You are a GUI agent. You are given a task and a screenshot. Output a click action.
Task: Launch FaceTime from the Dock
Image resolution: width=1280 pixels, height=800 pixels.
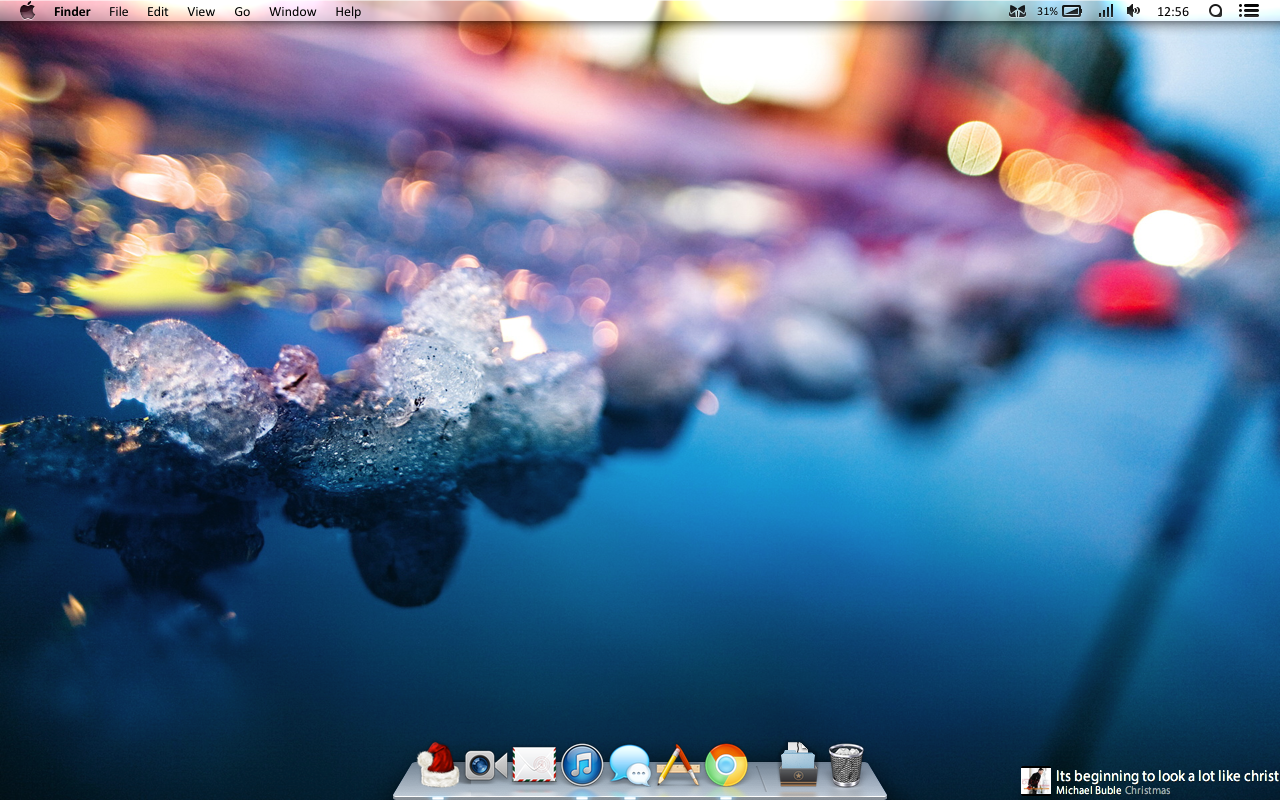pos(485,766)
